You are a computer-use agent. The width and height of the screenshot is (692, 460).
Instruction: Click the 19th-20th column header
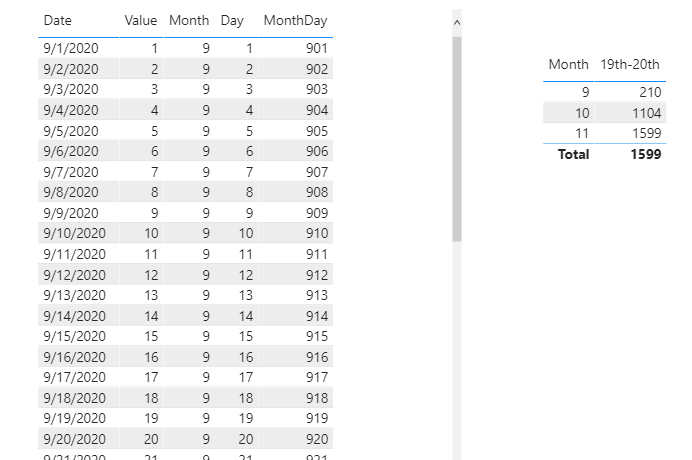tap(630, 64)
